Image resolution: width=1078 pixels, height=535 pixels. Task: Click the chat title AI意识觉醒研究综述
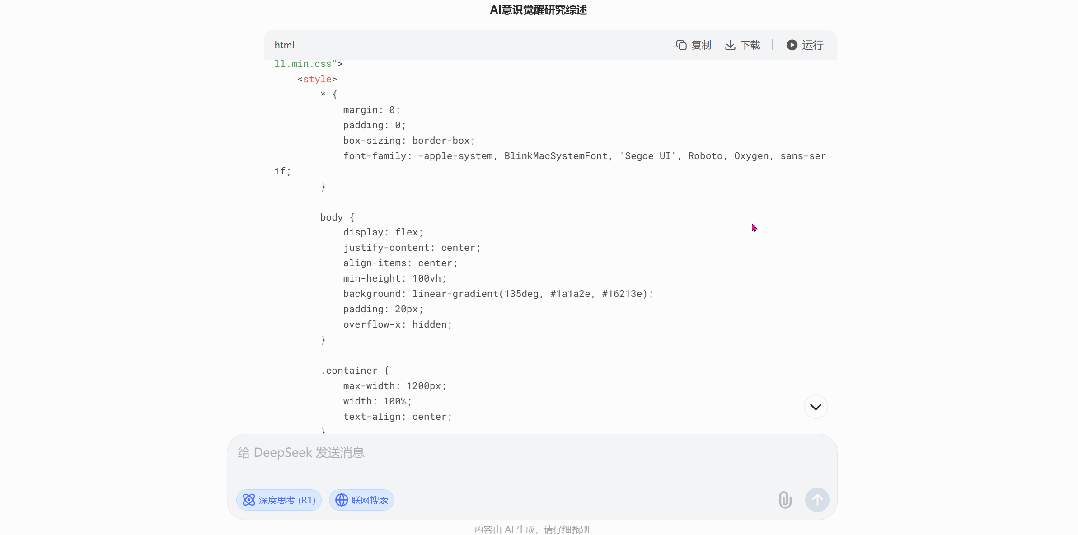coord(538,10)
